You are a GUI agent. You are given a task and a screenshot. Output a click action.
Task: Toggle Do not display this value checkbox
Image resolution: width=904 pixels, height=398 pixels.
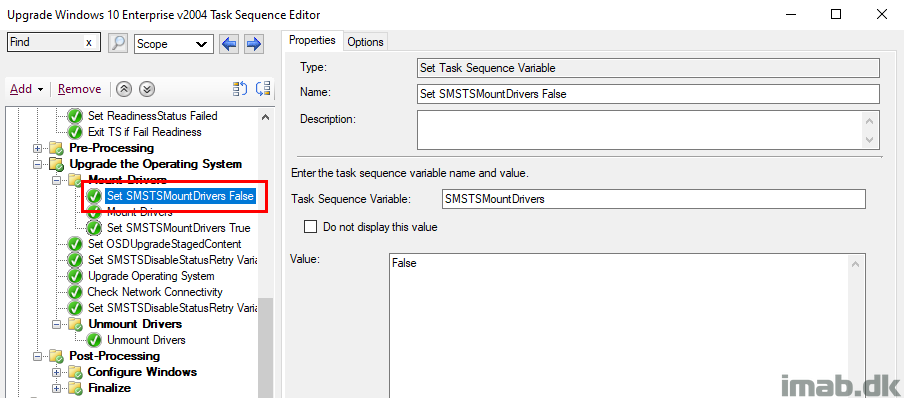coord(311,227)
